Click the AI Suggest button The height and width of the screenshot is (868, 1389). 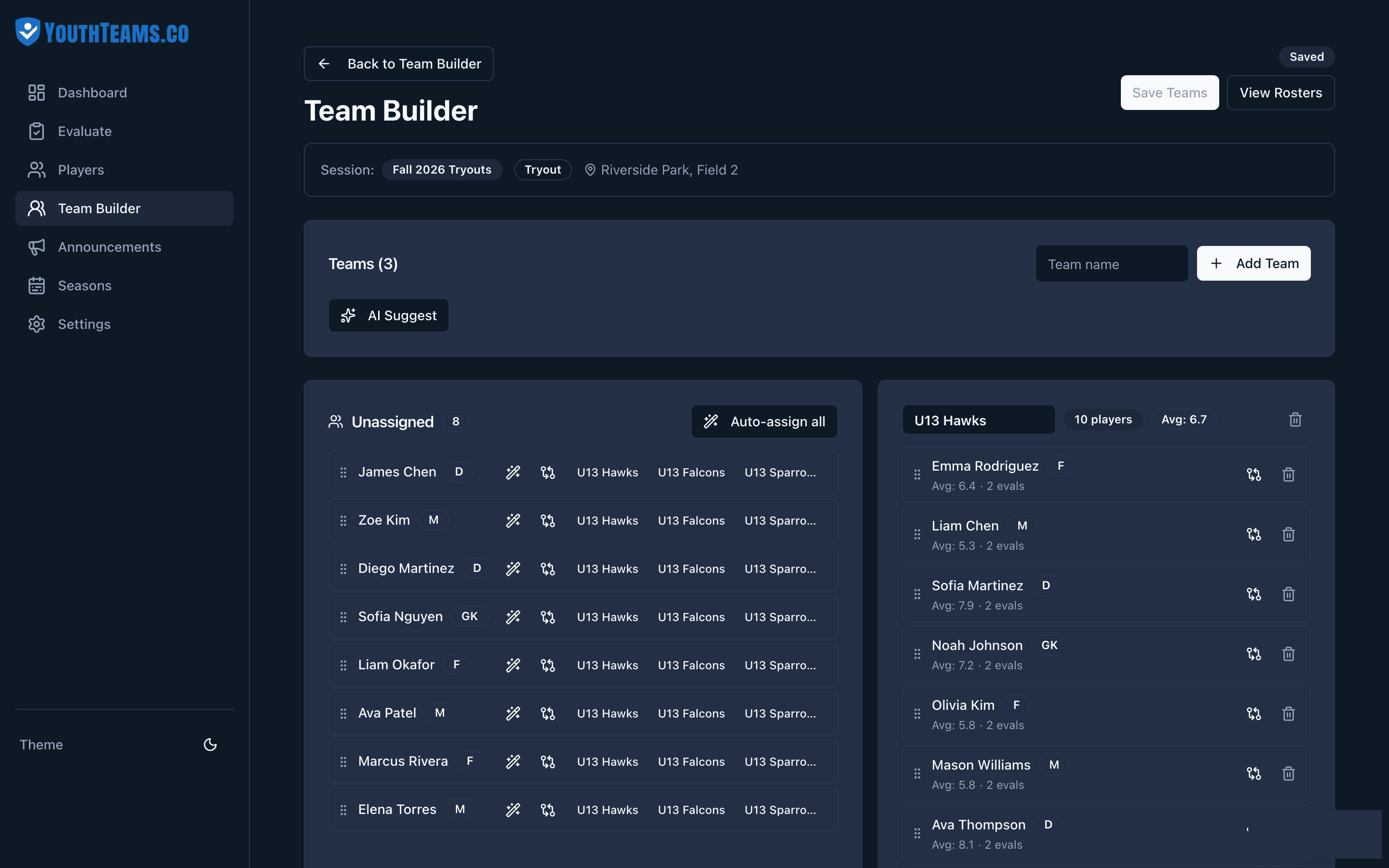tap(389, 315)
